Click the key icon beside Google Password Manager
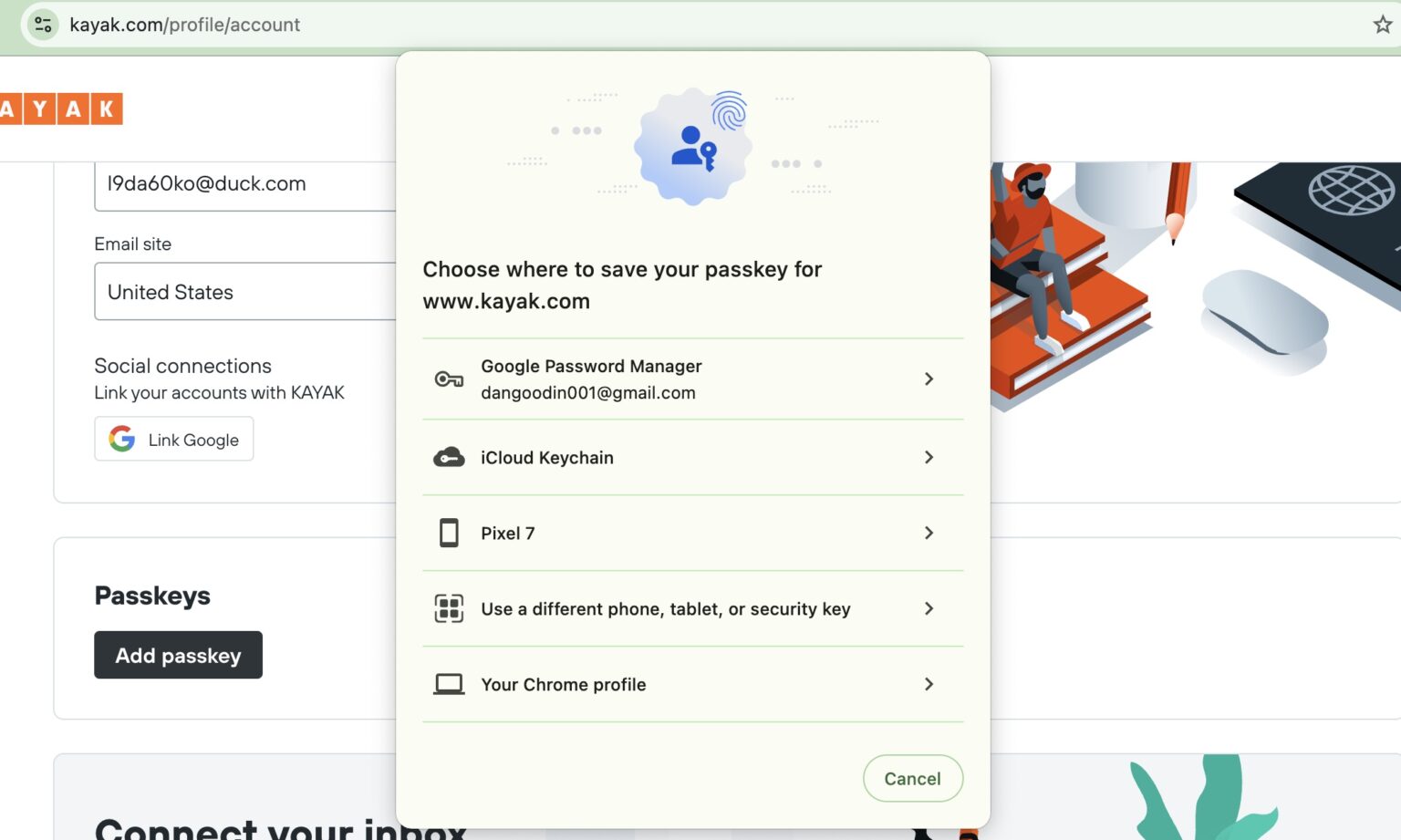The width and height of the screenshot is (1401, 840). tap(448, 379)
